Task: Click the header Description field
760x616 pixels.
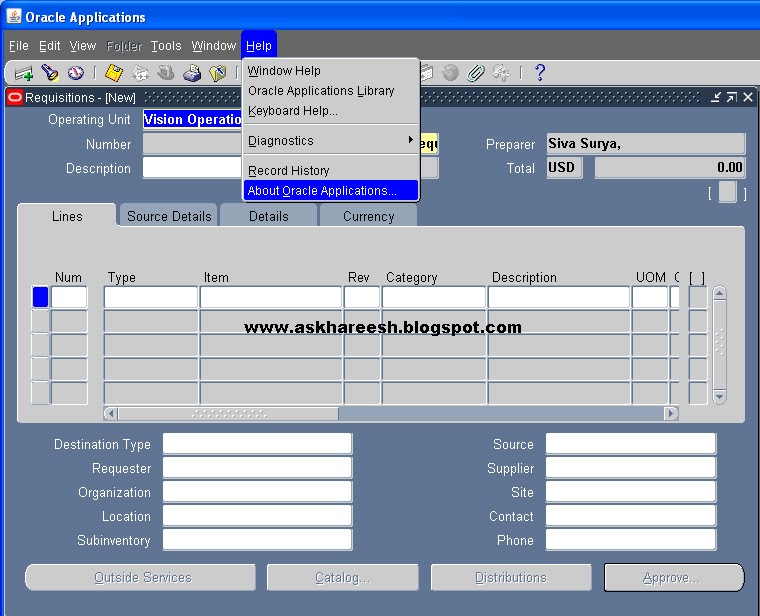Action: coord(193,168)
